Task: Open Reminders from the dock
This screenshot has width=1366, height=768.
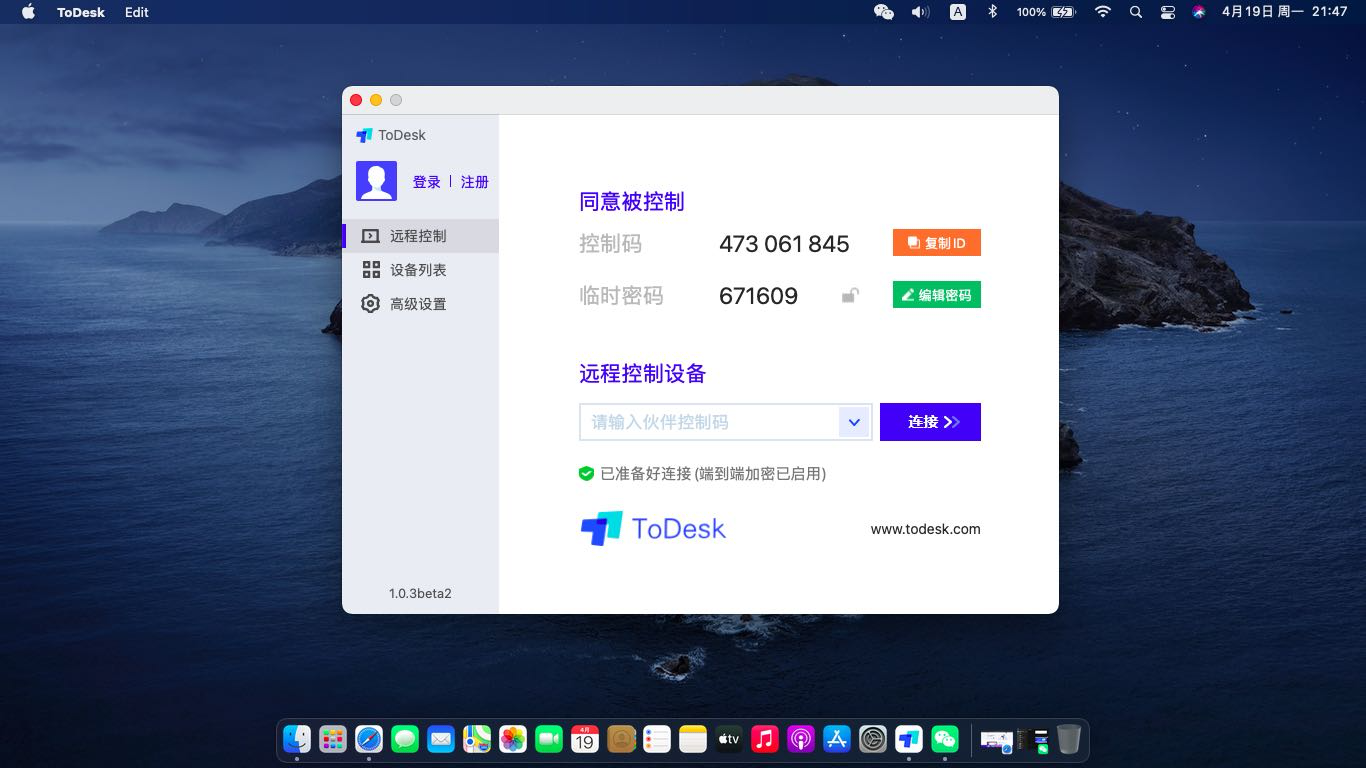Action: pyautogui.click(x=657, y=739)
